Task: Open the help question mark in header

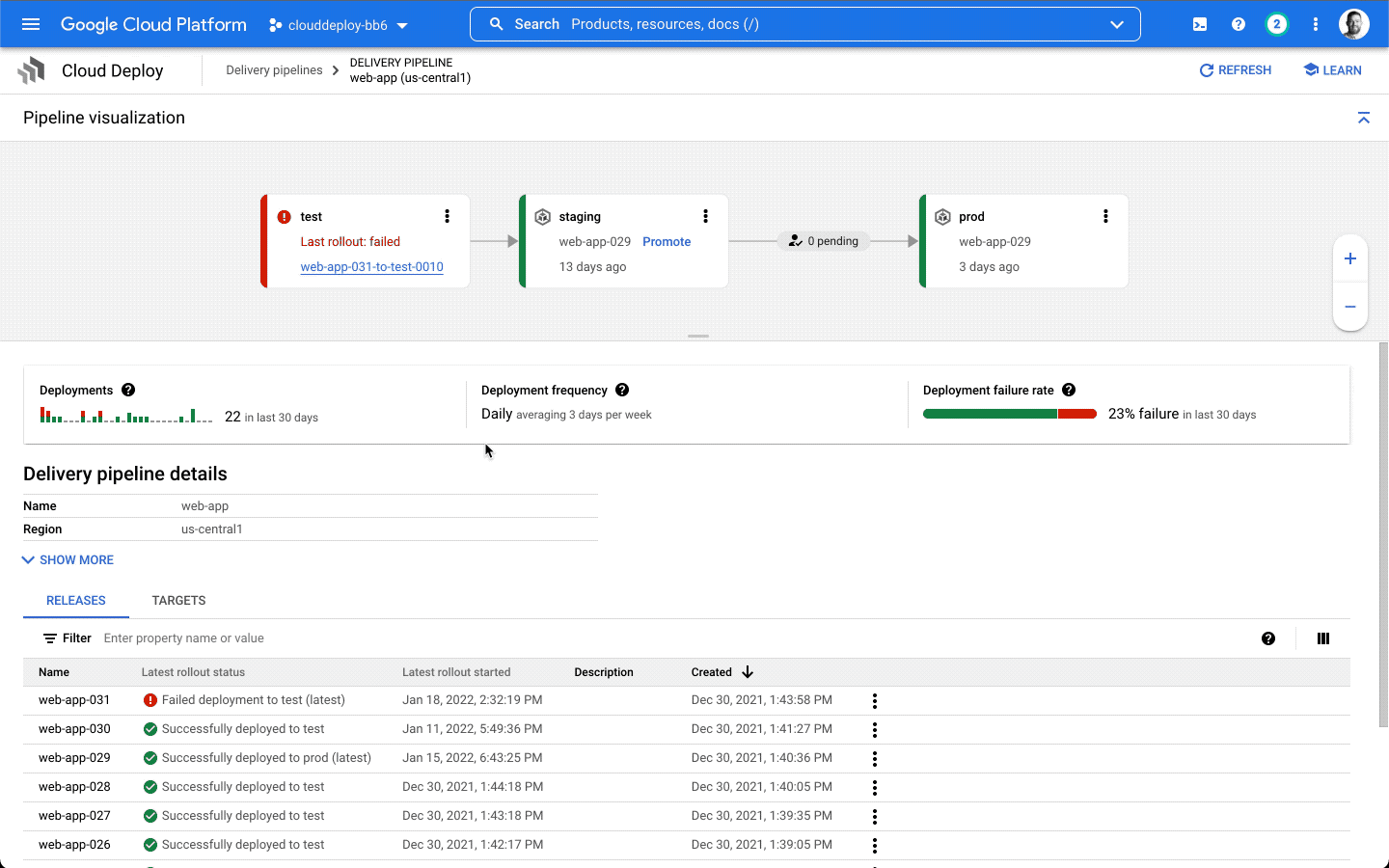Action: coord(1239,24)
